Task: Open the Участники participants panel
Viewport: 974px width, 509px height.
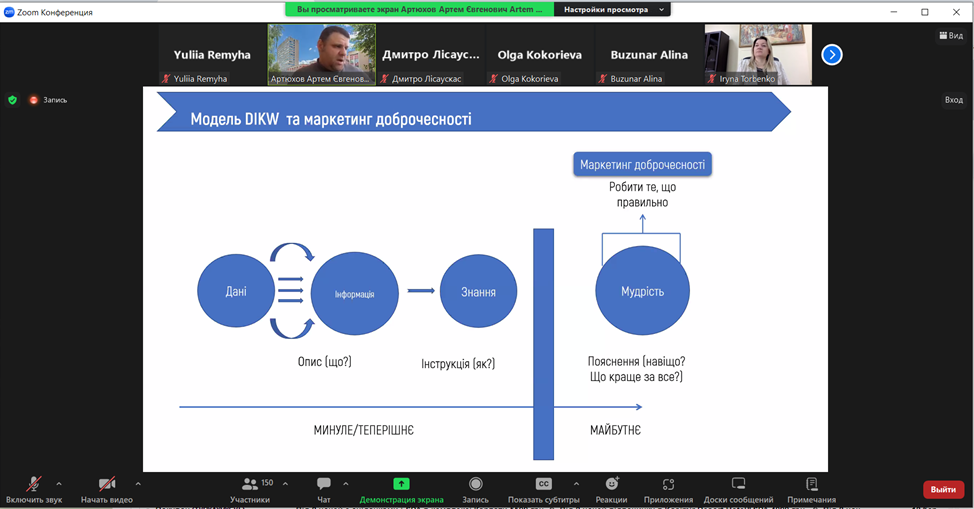Action: 250,489
